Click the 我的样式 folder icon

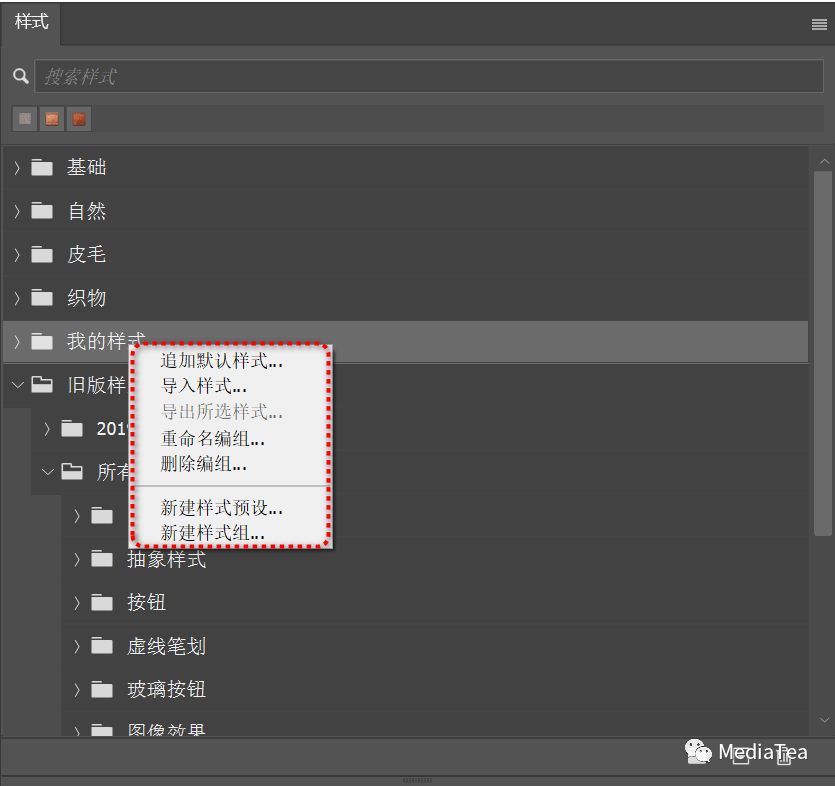[42, 341]
